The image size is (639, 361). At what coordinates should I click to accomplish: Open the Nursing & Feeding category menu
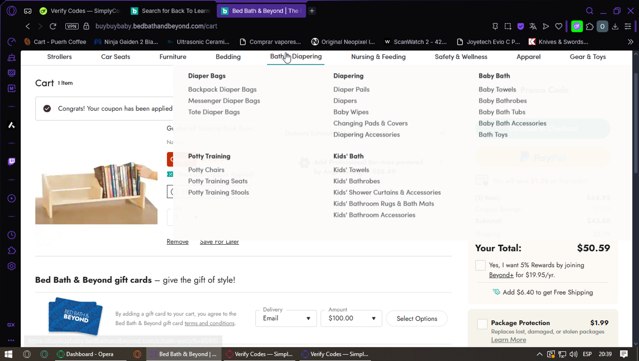(379, 57)
